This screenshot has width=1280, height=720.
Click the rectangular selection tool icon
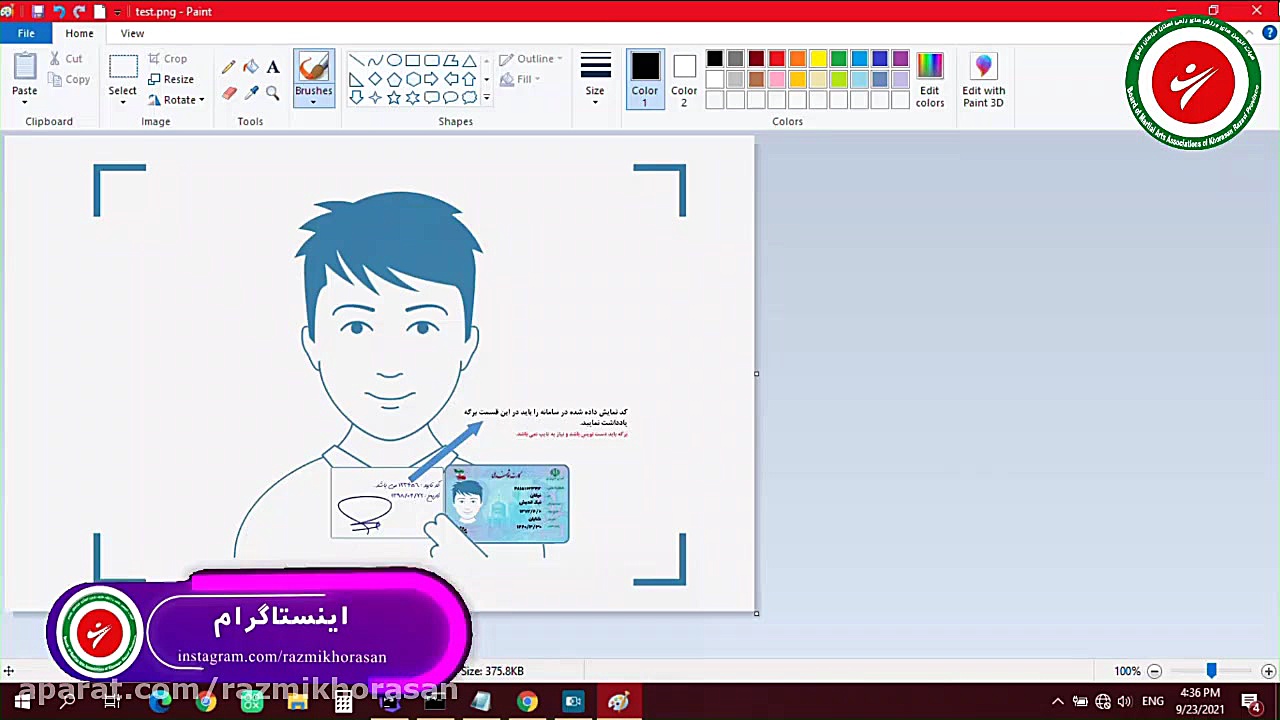122,67
